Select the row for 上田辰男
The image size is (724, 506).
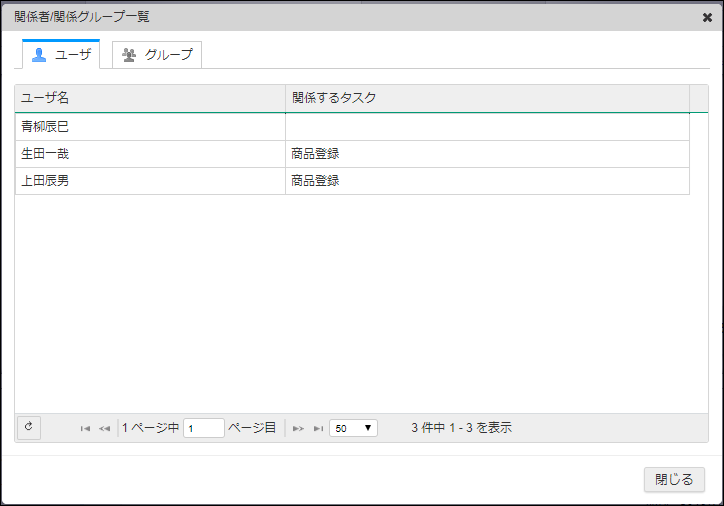150,181
